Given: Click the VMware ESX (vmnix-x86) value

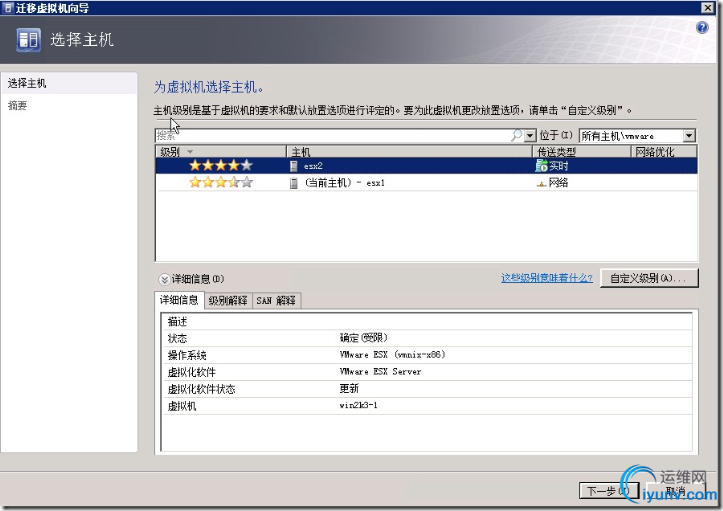Looking at the screenshot, I should [x=392, y=355].
